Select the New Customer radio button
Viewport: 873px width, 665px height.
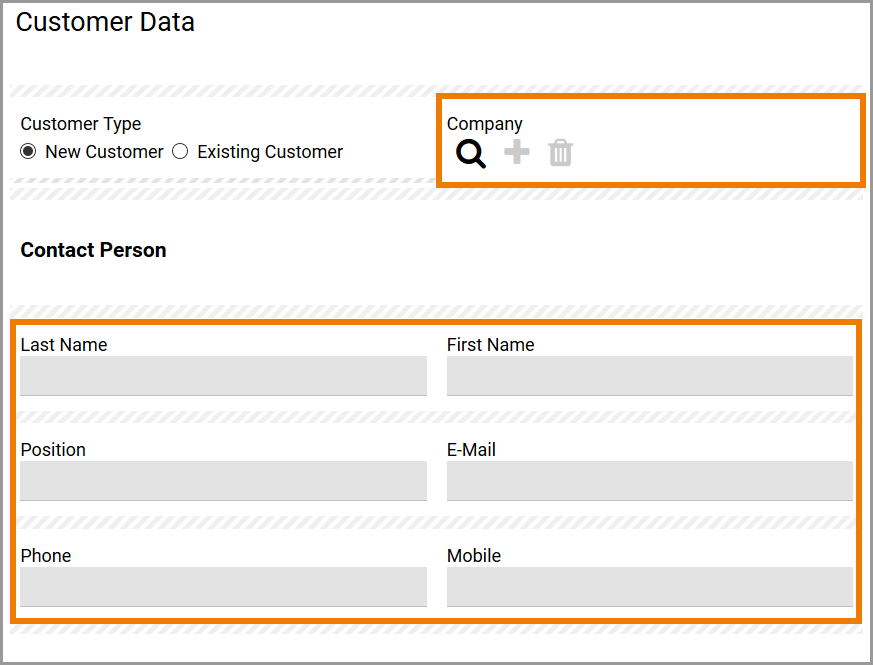point(28,151)
